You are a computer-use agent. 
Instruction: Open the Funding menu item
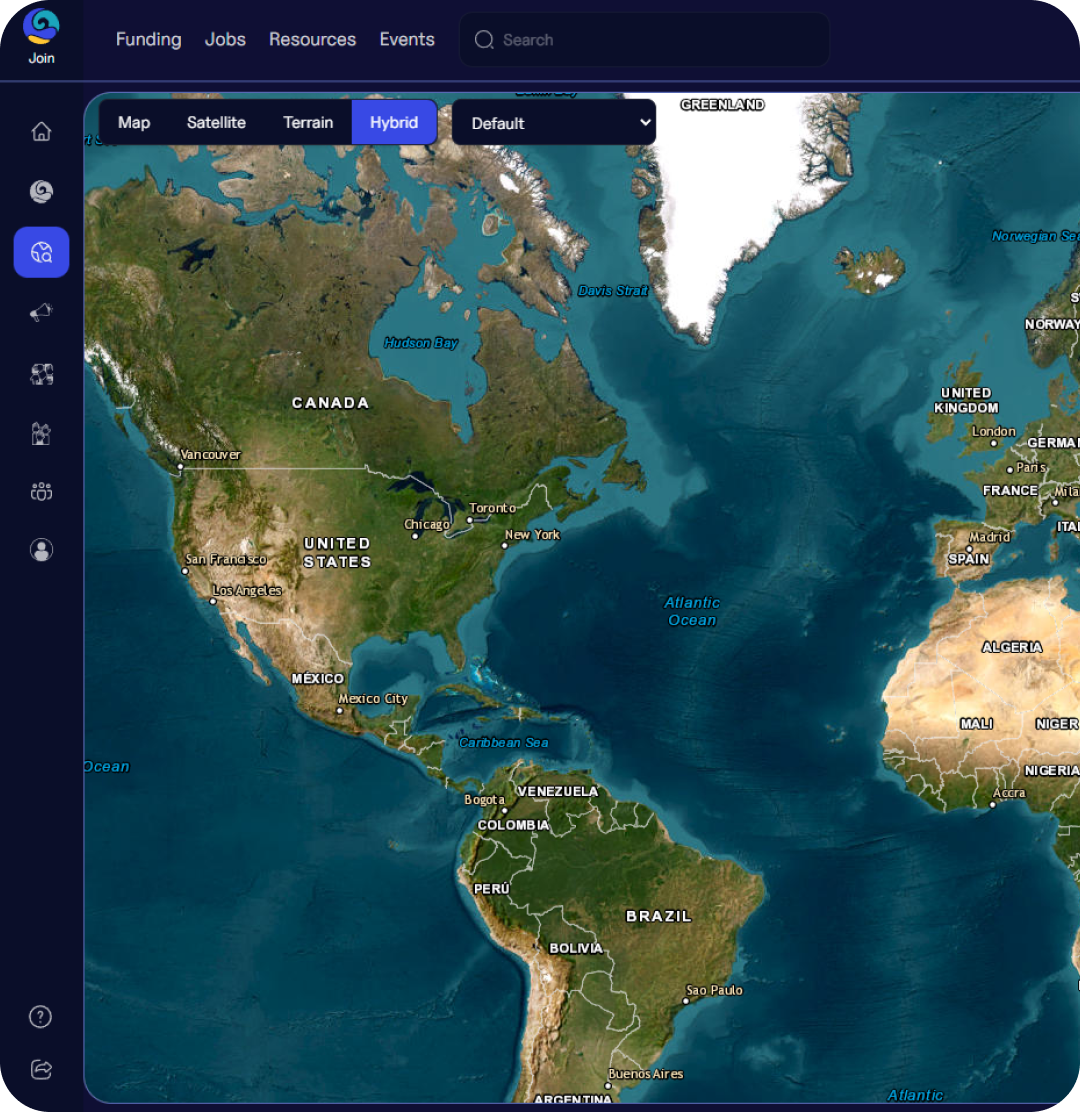[148, 39]
